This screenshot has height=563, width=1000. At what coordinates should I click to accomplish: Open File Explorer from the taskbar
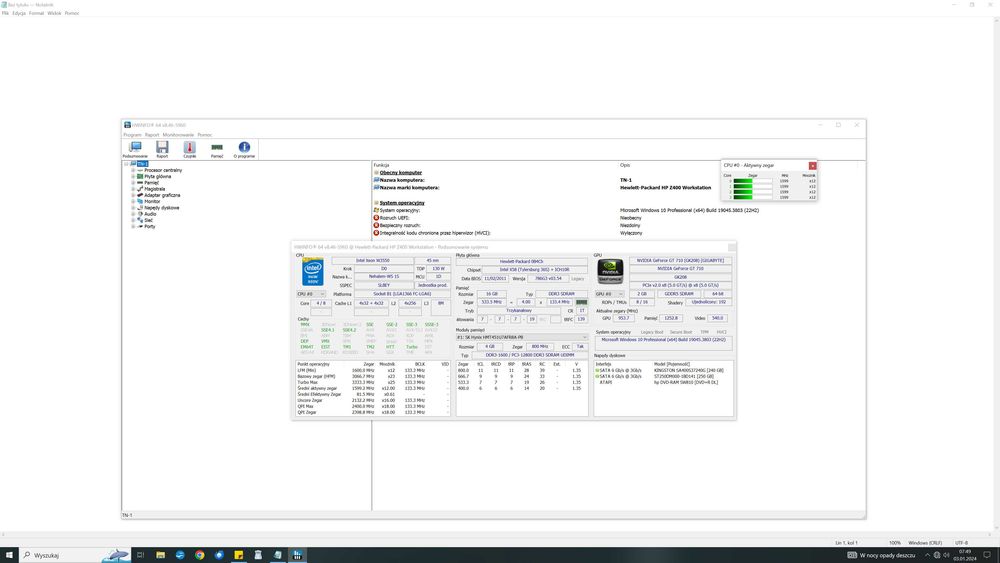160,555
